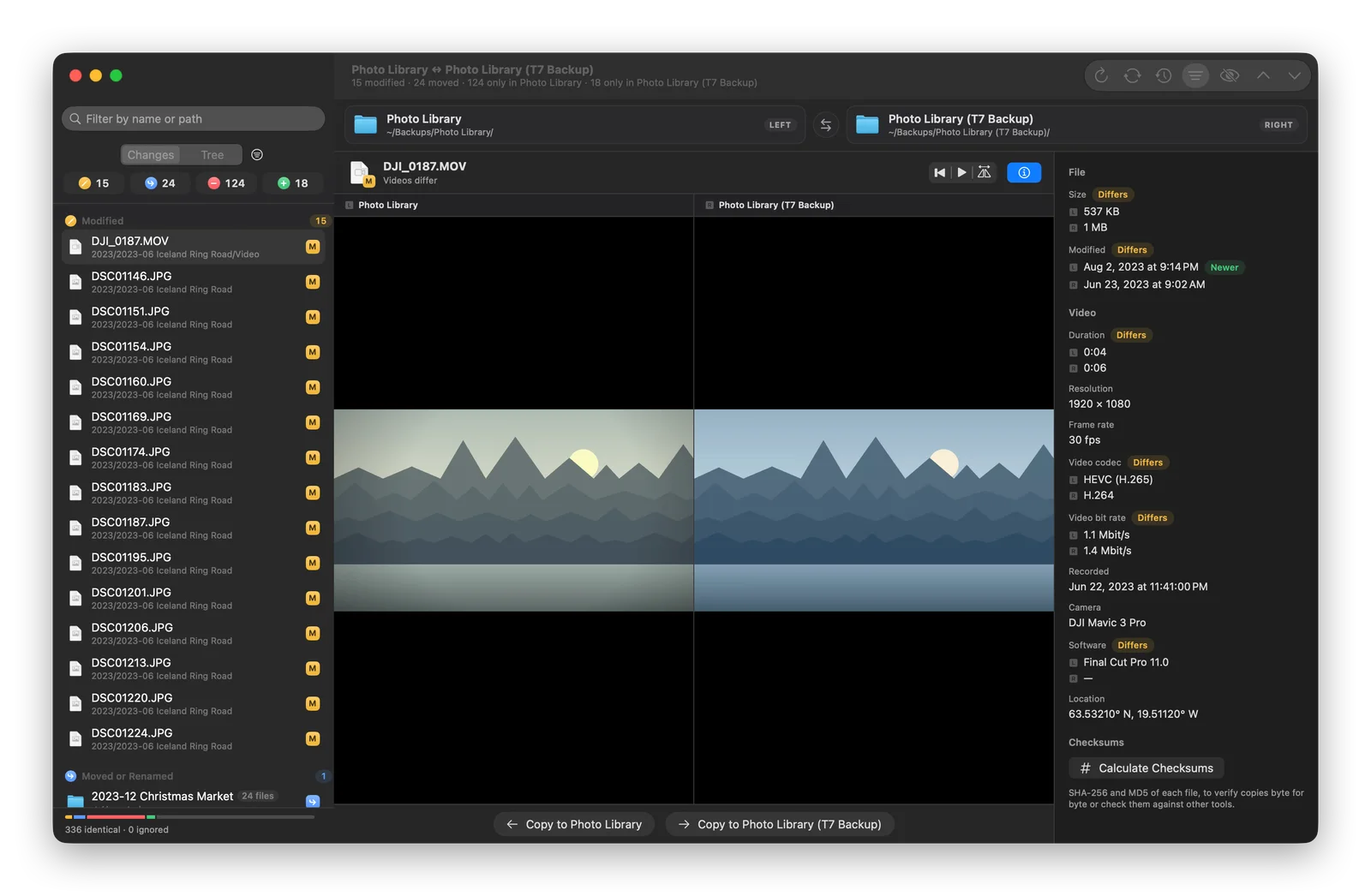Jump to previous difference with up chevron

[1263, 75]
